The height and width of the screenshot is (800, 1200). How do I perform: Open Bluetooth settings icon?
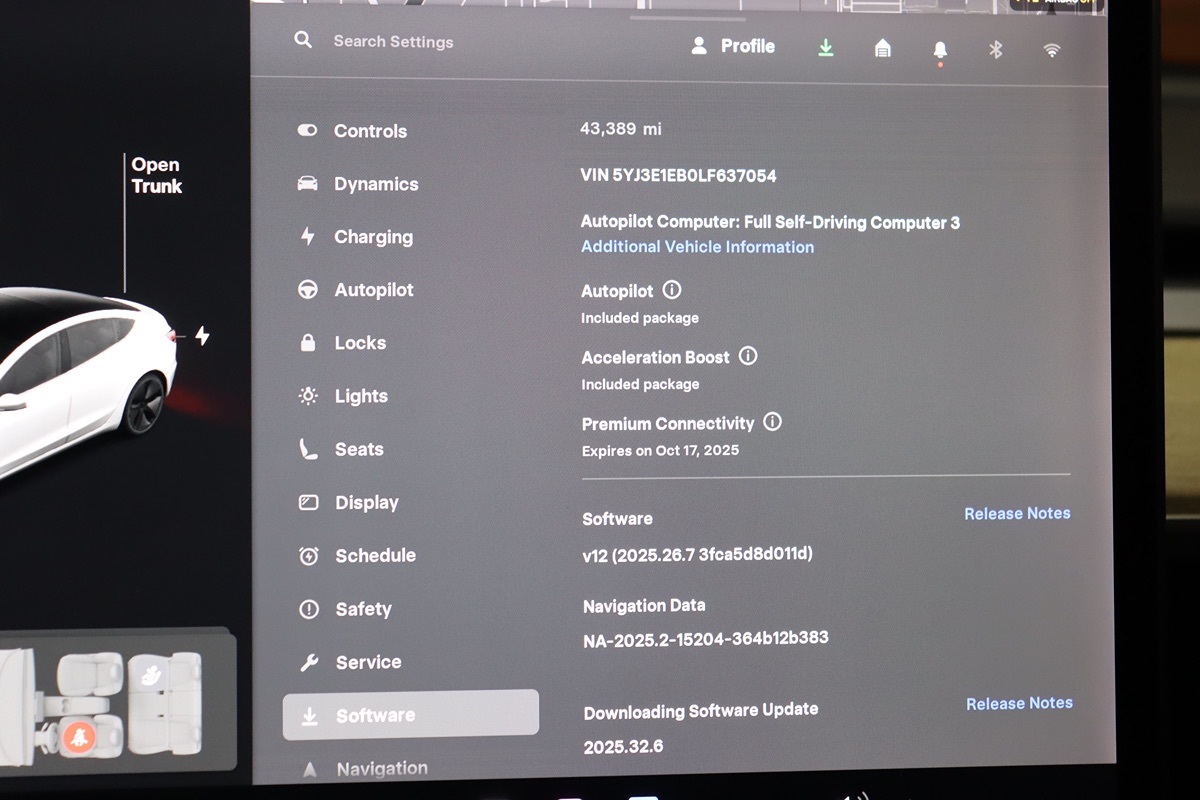pyautogui.click(x=995, y=49)
